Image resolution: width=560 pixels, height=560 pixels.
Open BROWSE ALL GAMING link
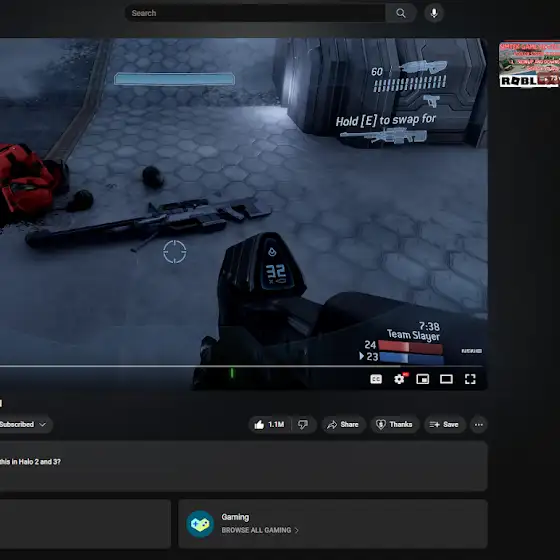pos(260,530)
